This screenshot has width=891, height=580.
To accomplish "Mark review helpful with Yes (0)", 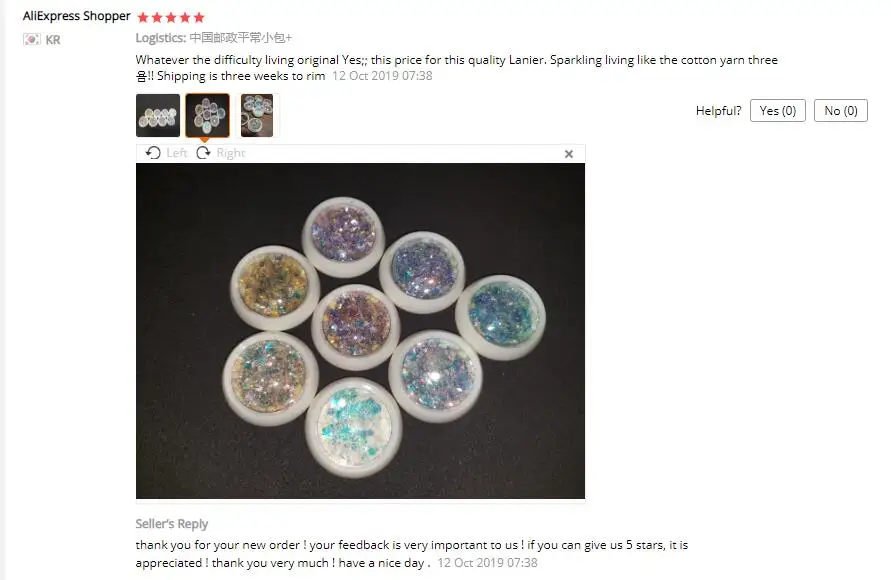I will (777, 111).
